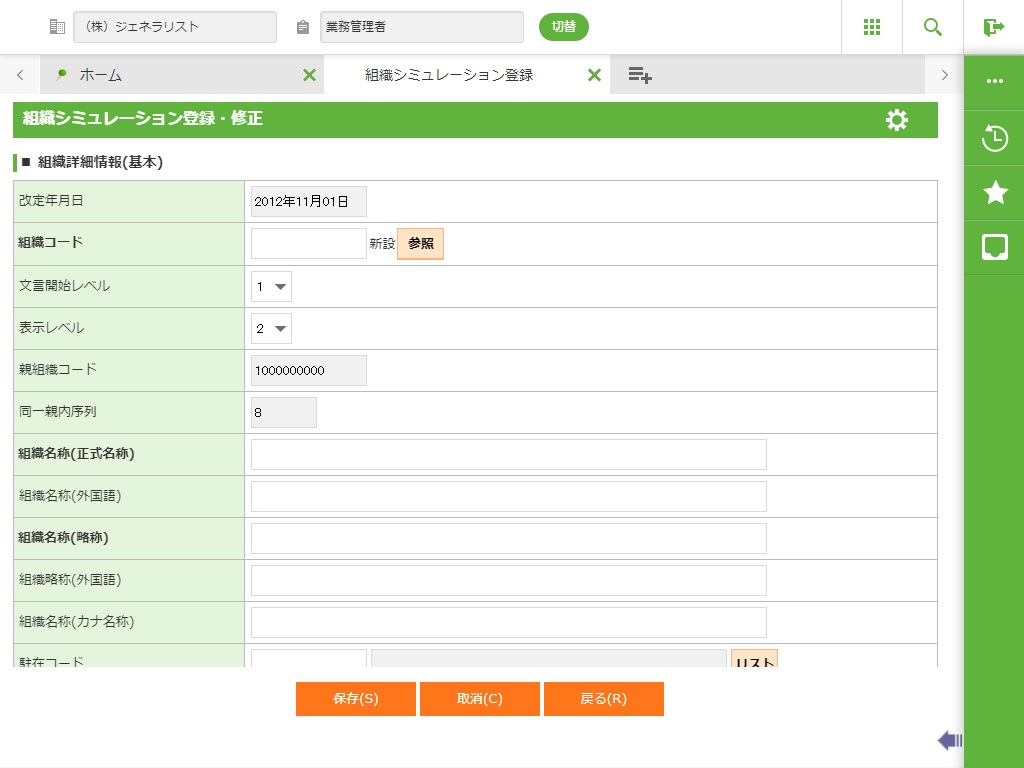Click the favorites star icon

(x=994, y=193)
